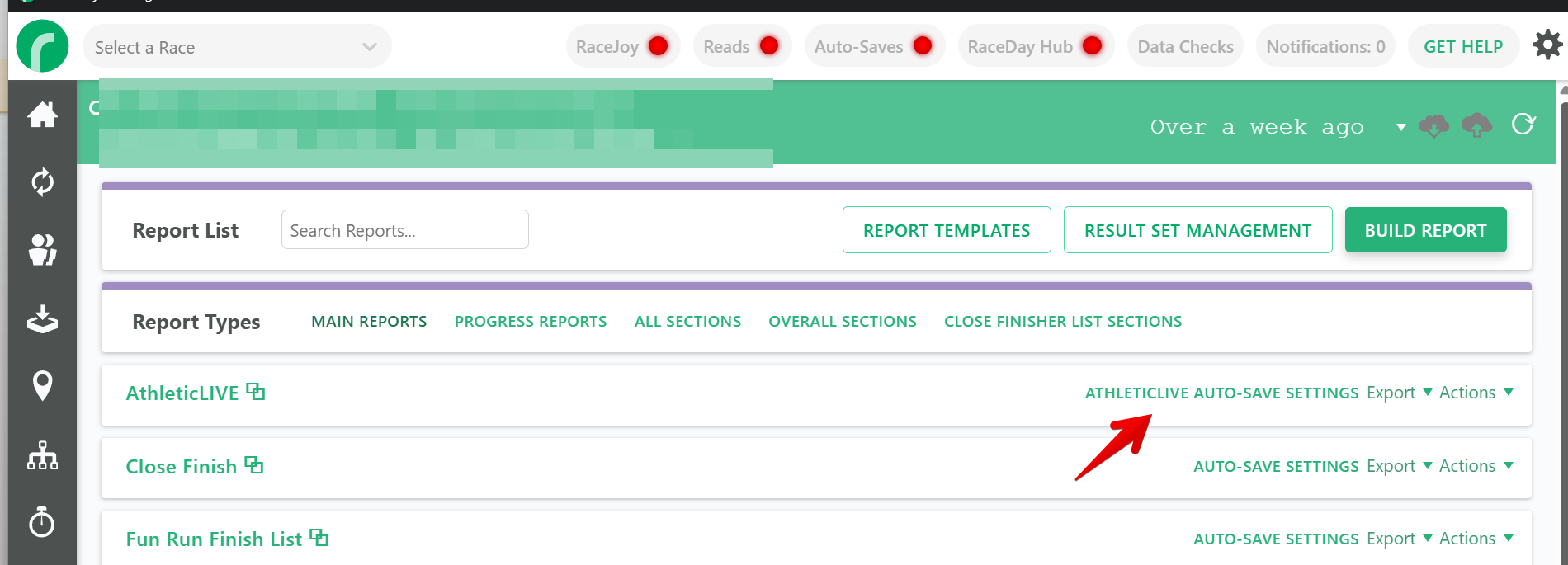
Task: Open AthleticLIVE Auto-Save Settings link
Action: point(1221,393)
